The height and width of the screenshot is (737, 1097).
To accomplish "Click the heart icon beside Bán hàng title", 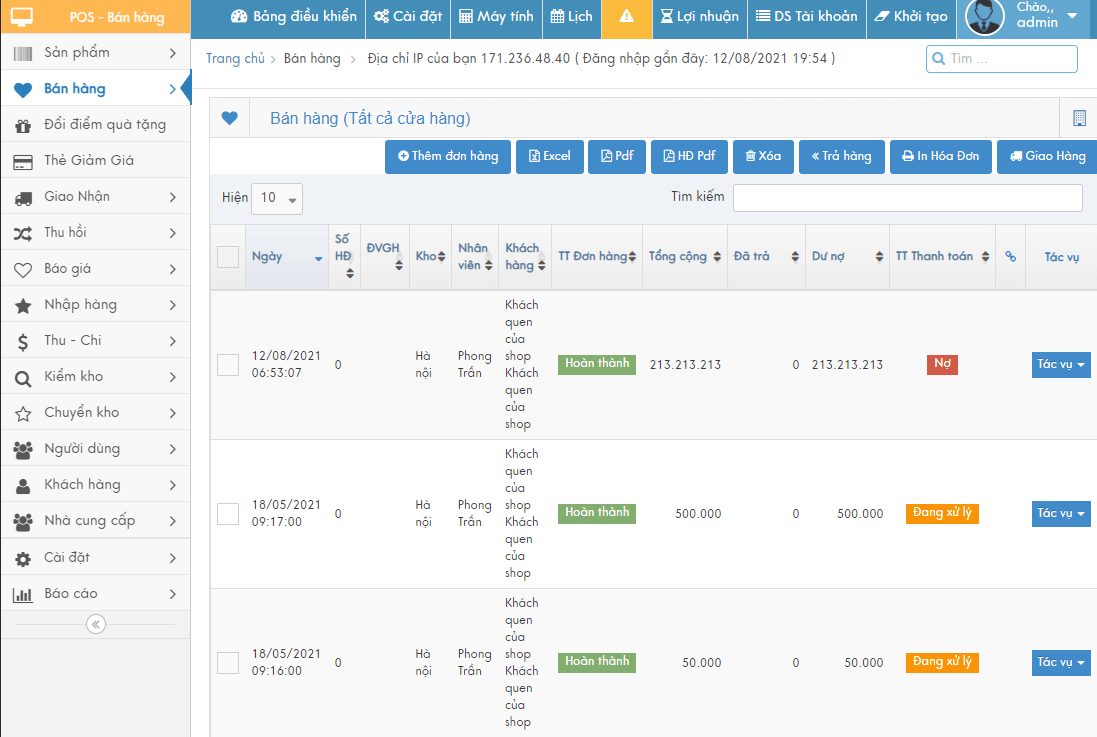I will point(229,118).
